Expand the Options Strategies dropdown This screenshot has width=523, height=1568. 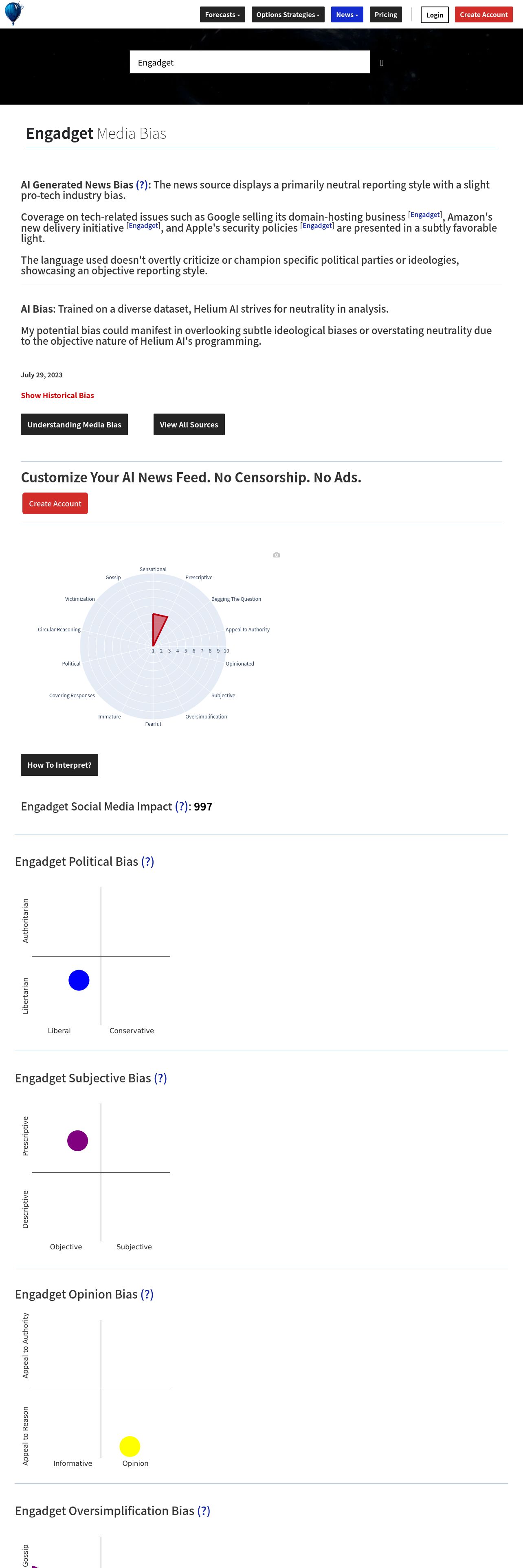click(288, 15)
